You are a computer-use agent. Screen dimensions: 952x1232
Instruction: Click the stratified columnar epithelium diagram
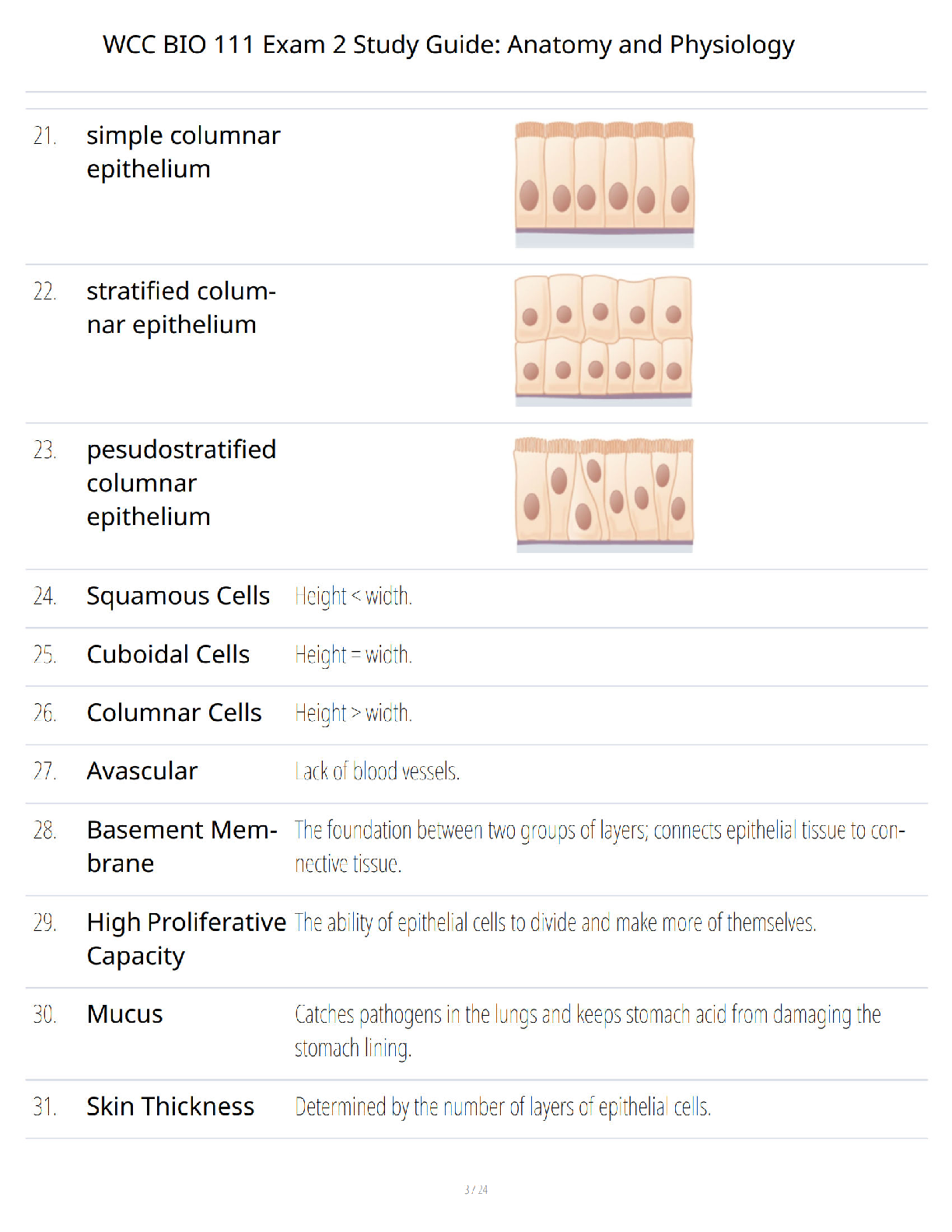coord(604,340)
